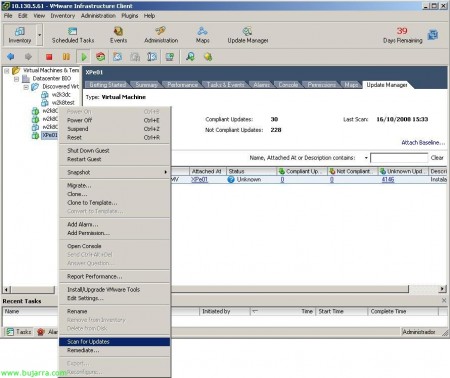
Task: Open the XPe01 Attached At link
Action: point(199,179)
